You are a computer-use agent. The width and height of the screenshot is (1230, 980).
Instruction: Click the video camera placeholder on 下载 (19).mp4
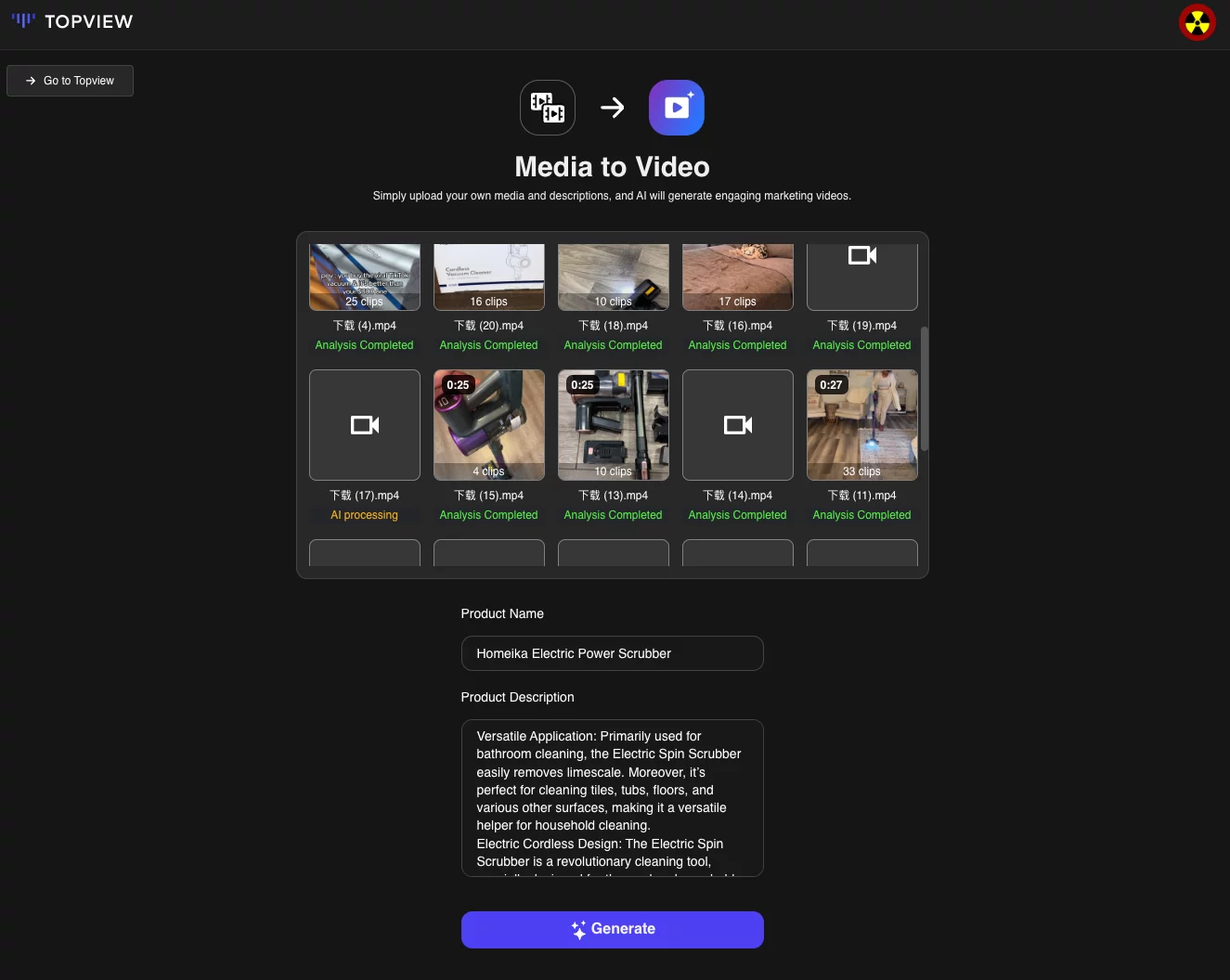pyautogui.click(x=861, y=255)
